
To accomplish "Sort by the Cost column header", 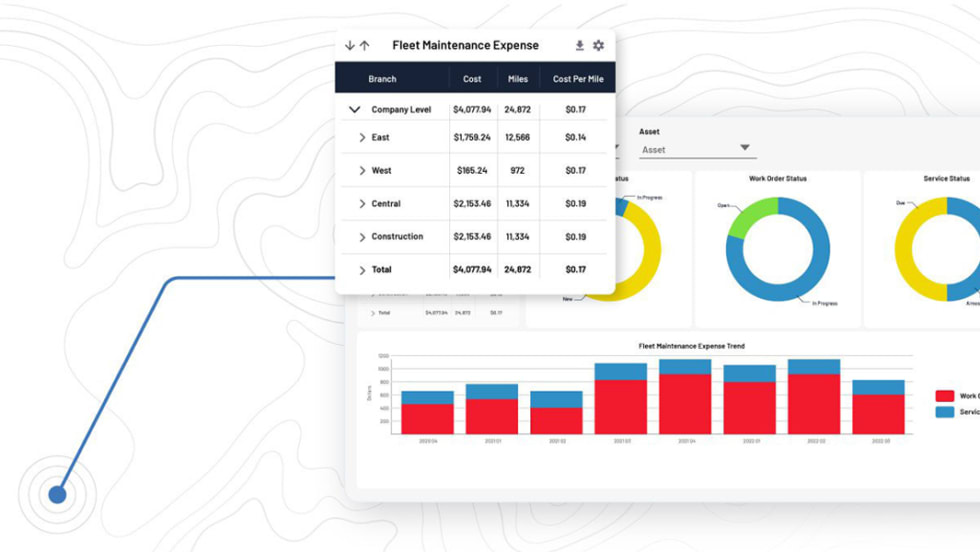I will tap(472, 79).
